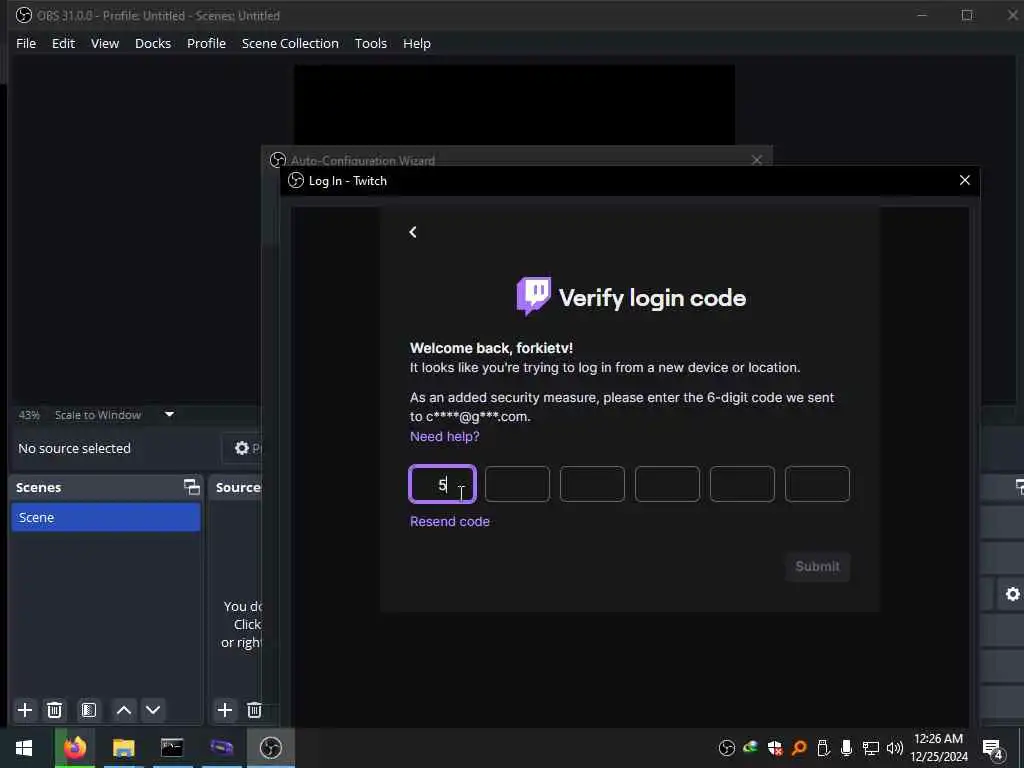Select the Scene item in Scenes list
The image size is (1024, 768).
[x=106, y=517]
